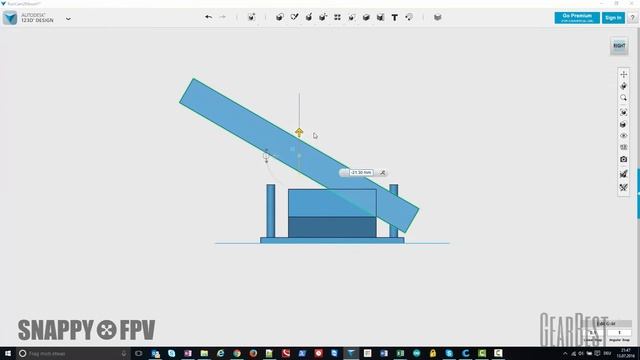This screenshot has width=640, height=360.
Task: Click the Undo arrow in the toolbar
Action: click(x=209, y=17)
